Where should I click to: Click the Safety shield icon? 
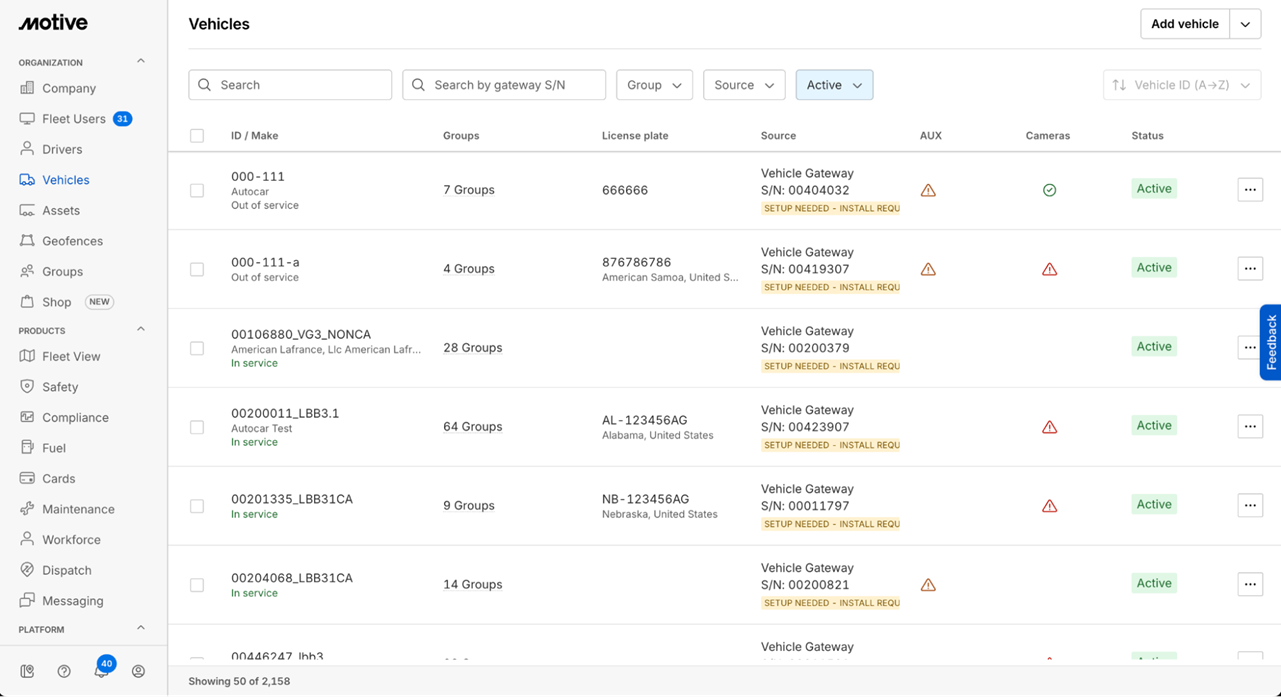pos(27,387)
